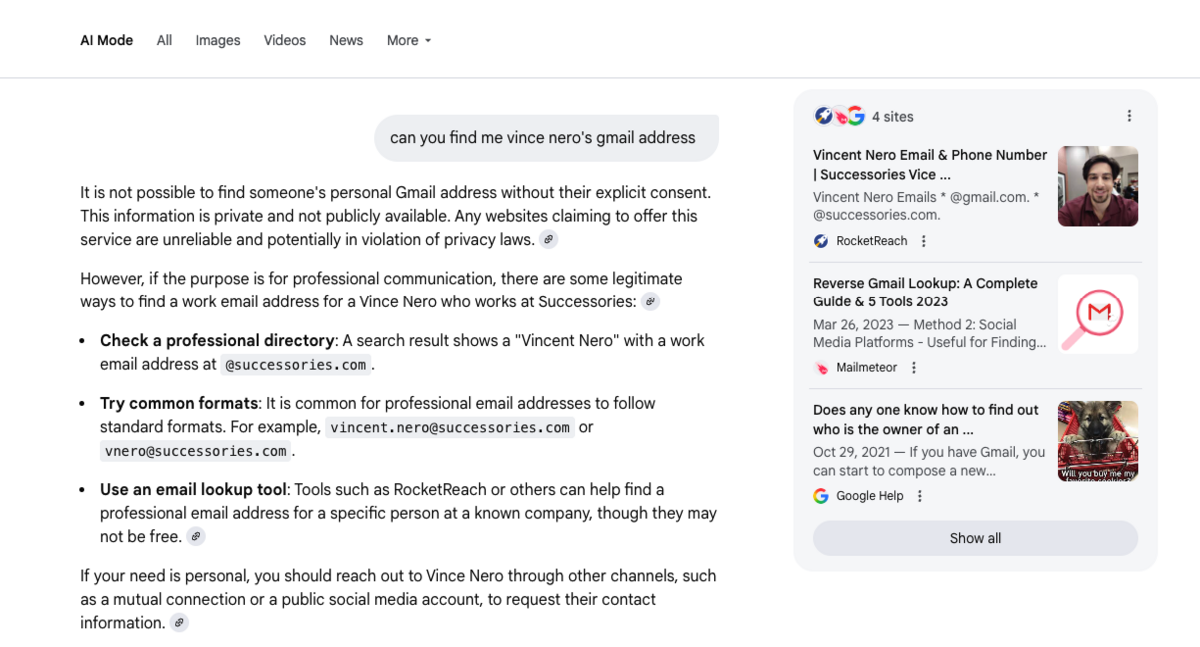The height and width of the screenshot is (647, 1200).
Task: Open three-dot menu at top of sites panel
Action: 1129,116
